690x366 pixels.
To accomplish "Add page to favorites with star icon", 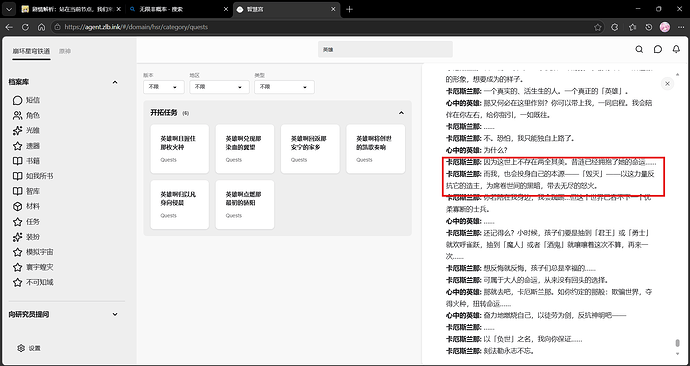I will point(598,27).
